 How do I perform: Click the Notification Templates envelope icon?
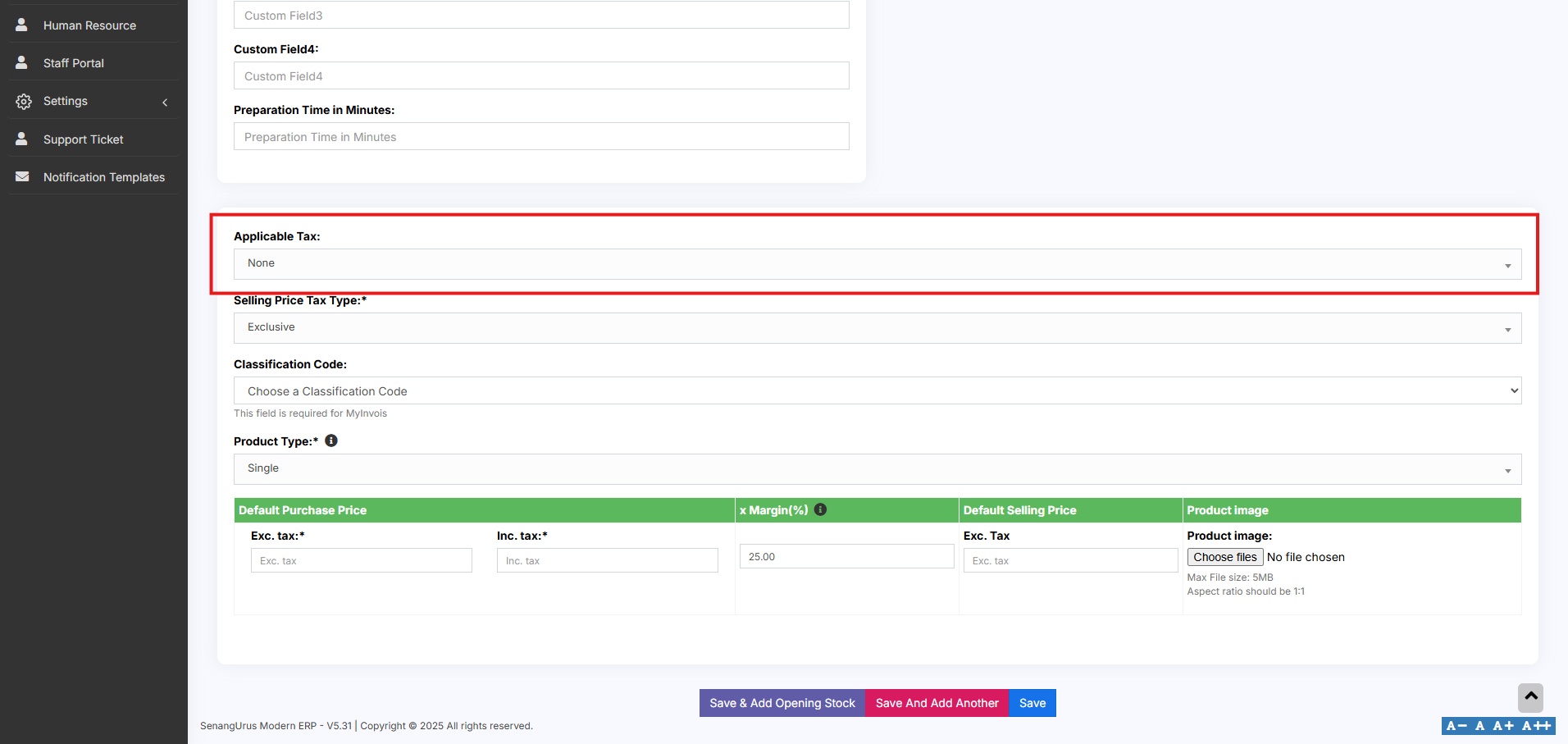22,176
